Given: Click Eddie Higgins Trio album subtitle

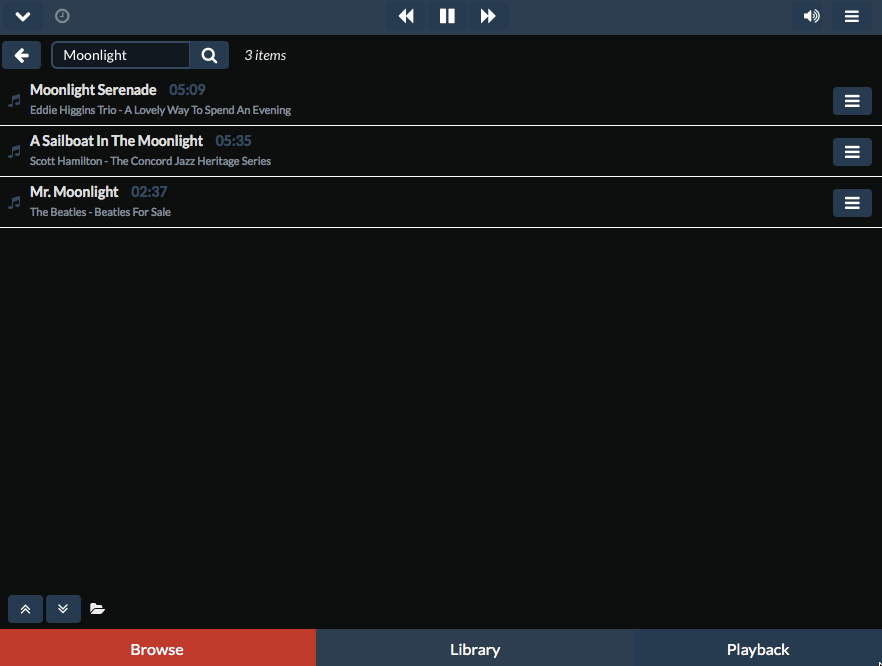Looking at the screenshot, I should [160, 110].
